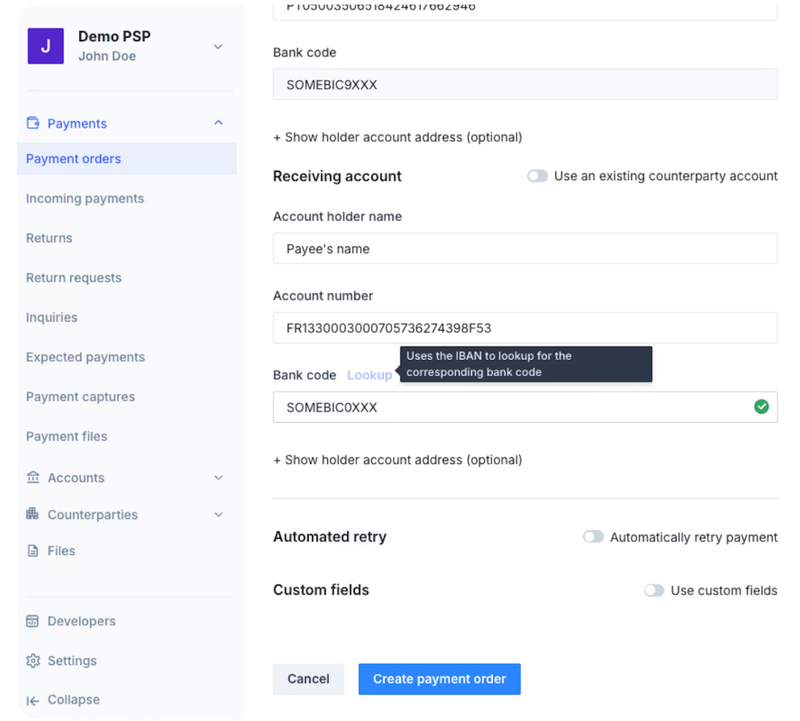This screenshot has height=721, width=800.
Task: Click the Account holder name field
Action: click(x=525, y=249)
